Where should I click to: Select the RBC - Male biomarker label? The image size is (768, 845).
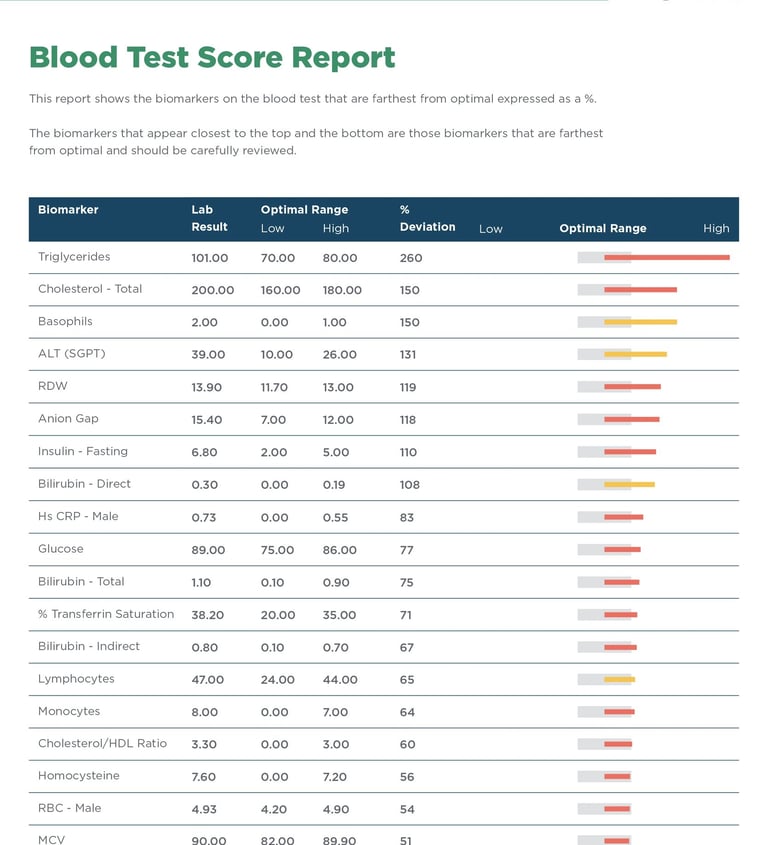[70, 808]
